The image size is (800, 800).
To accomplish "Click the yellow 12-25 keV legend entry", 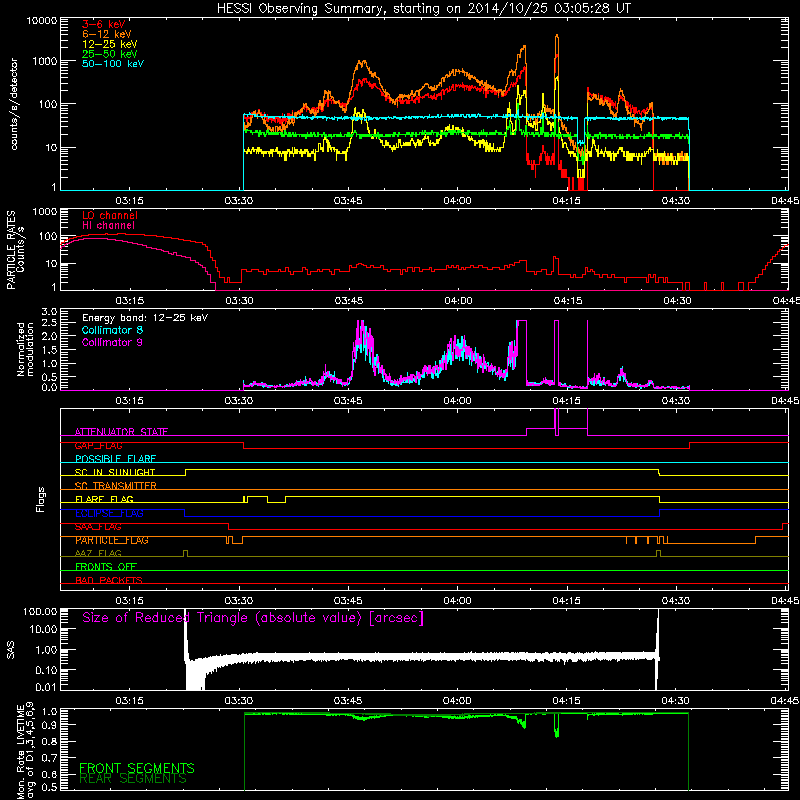I will [110, 44].
